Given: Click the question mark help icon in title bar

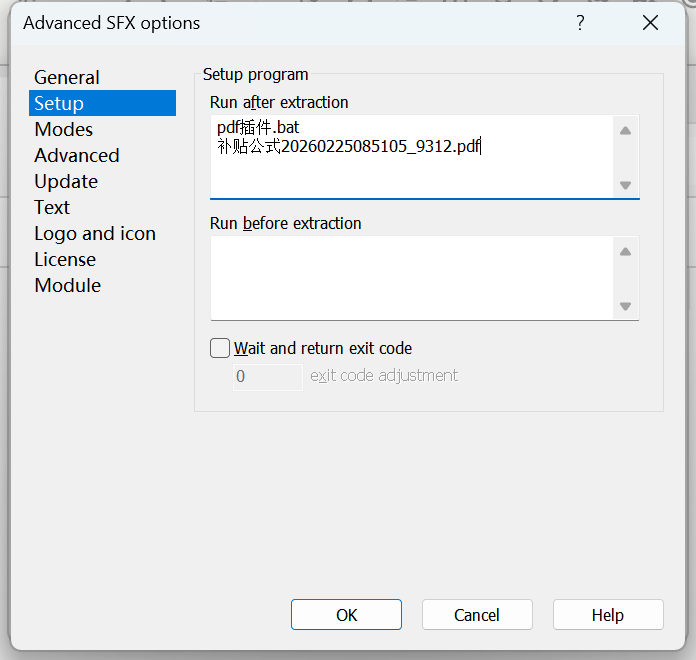Looking at the screenshot, I should point(580,23).
